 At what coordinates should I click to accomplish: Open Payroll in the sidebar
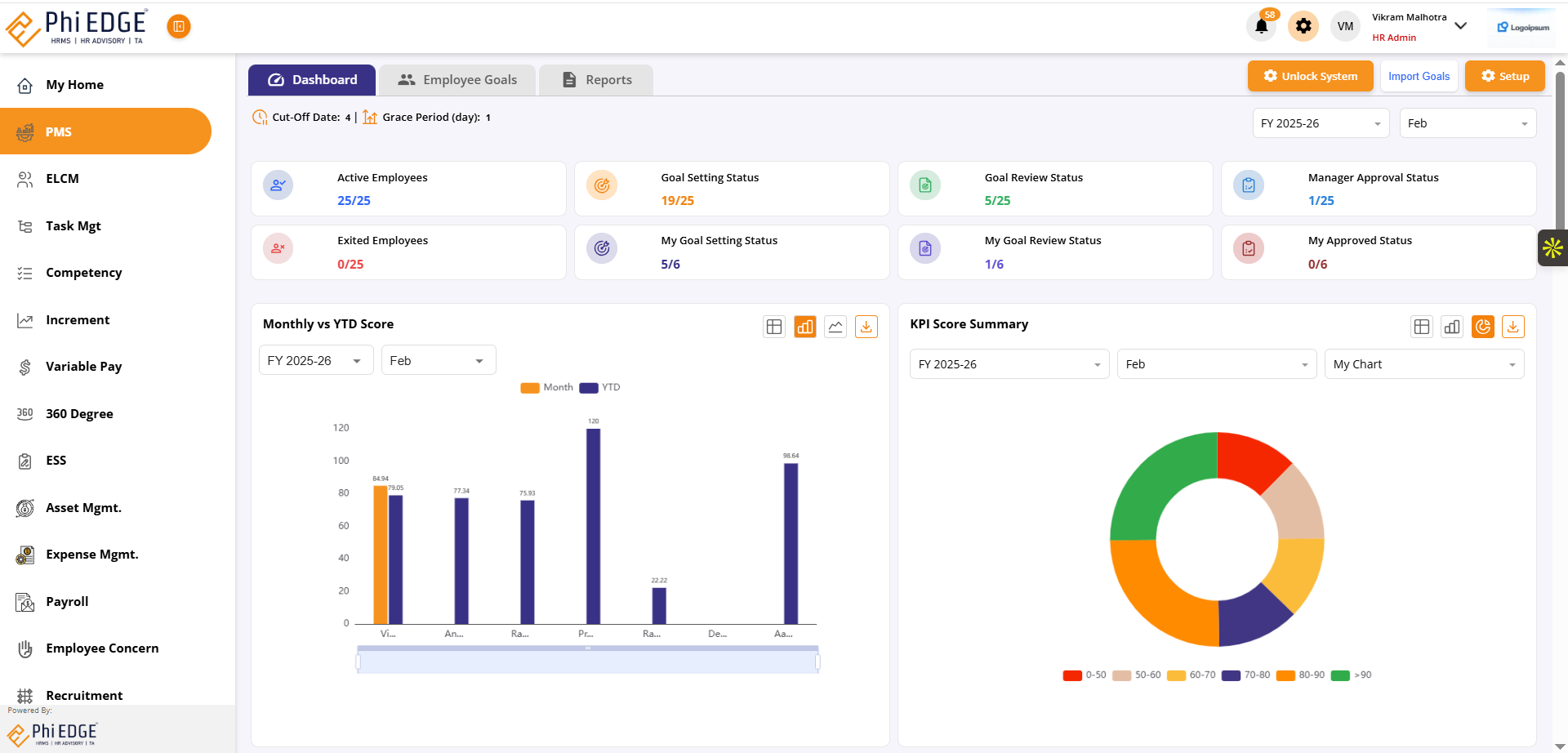pyautogui.click(x=67, y=602)
